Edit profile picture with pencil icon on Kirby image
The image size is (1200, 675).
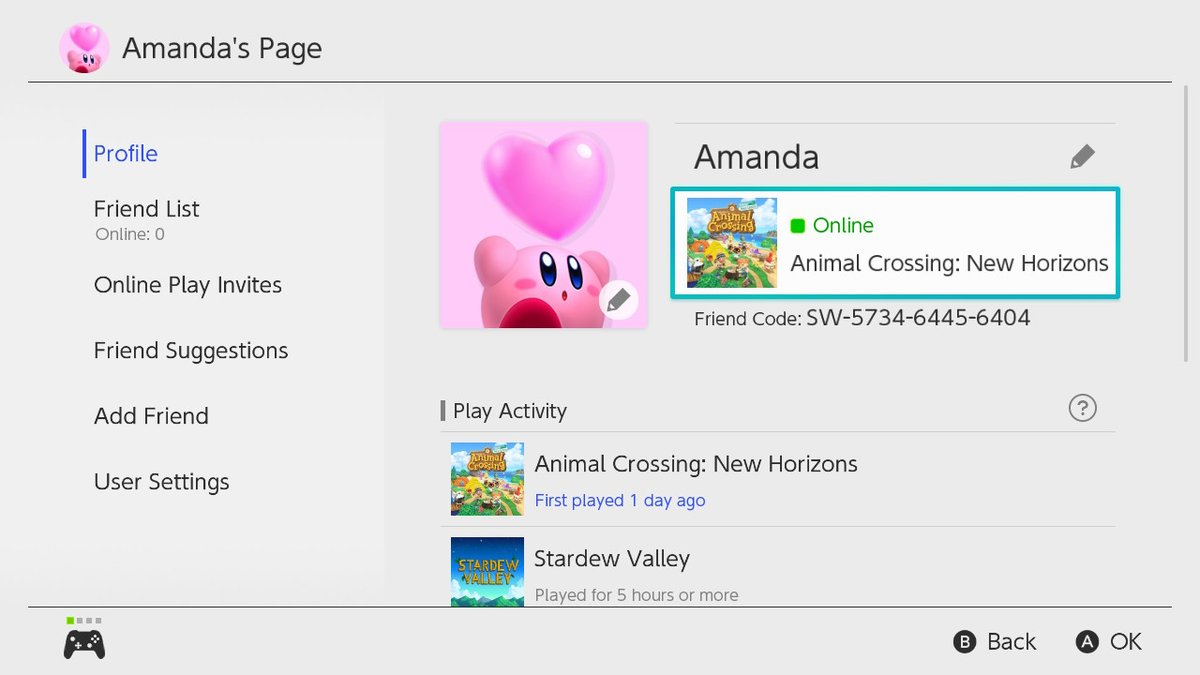[x=619, y=299]
